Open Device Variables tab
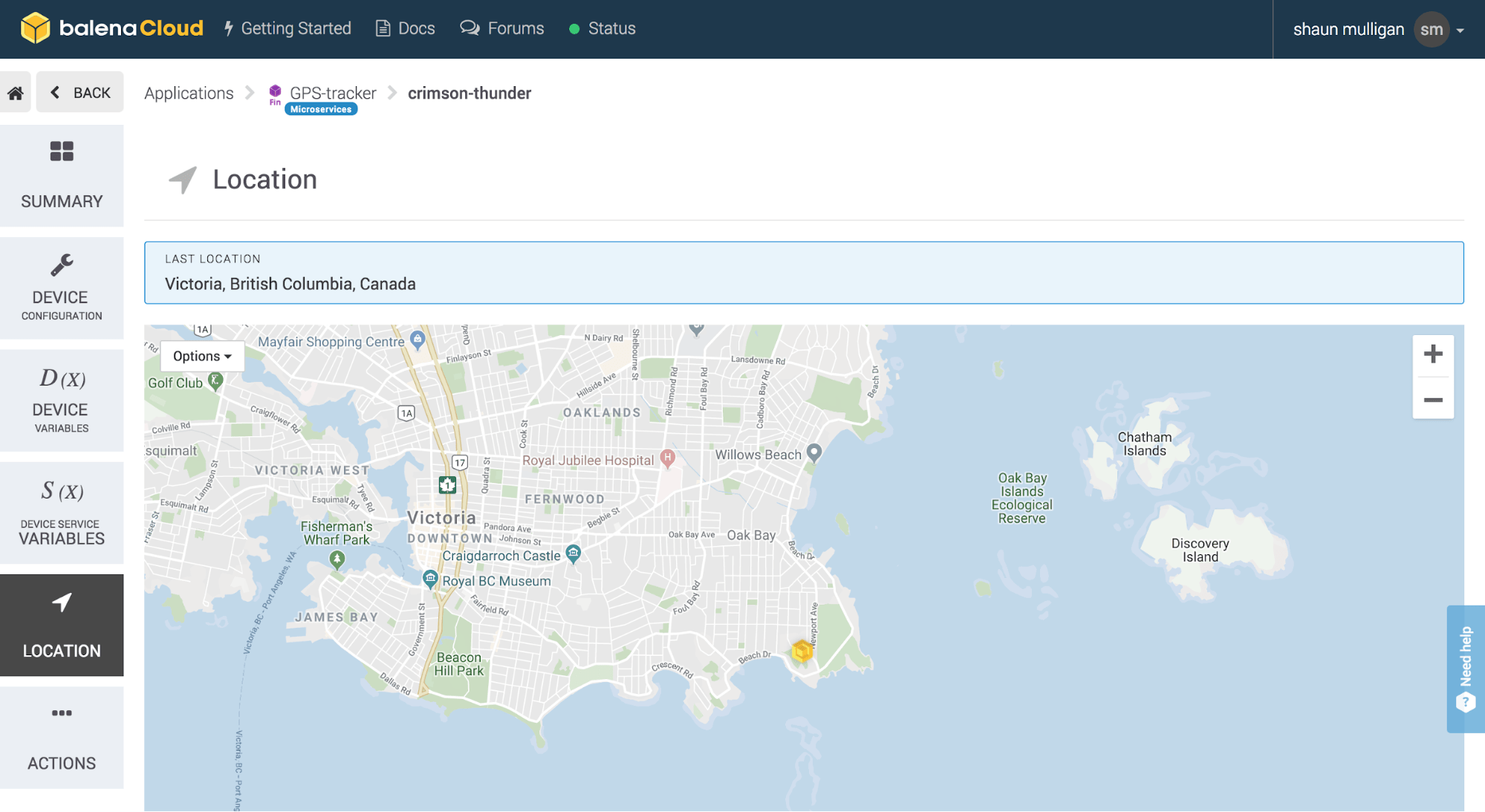1485x812 pixels. [x=62, y=400]
